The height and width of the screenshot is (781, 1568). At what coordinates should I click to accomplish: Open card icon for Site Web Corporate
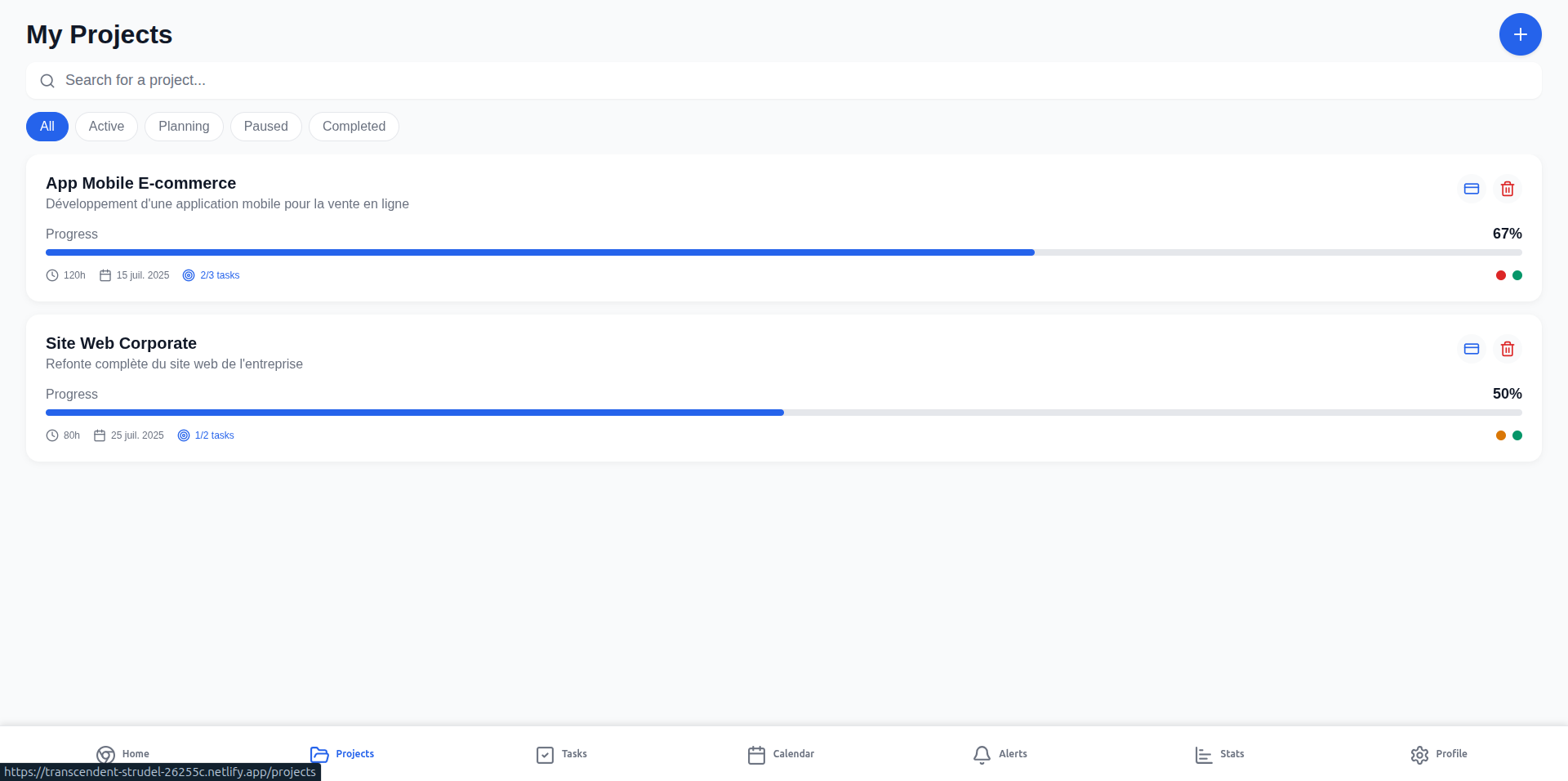(1471, 349)
